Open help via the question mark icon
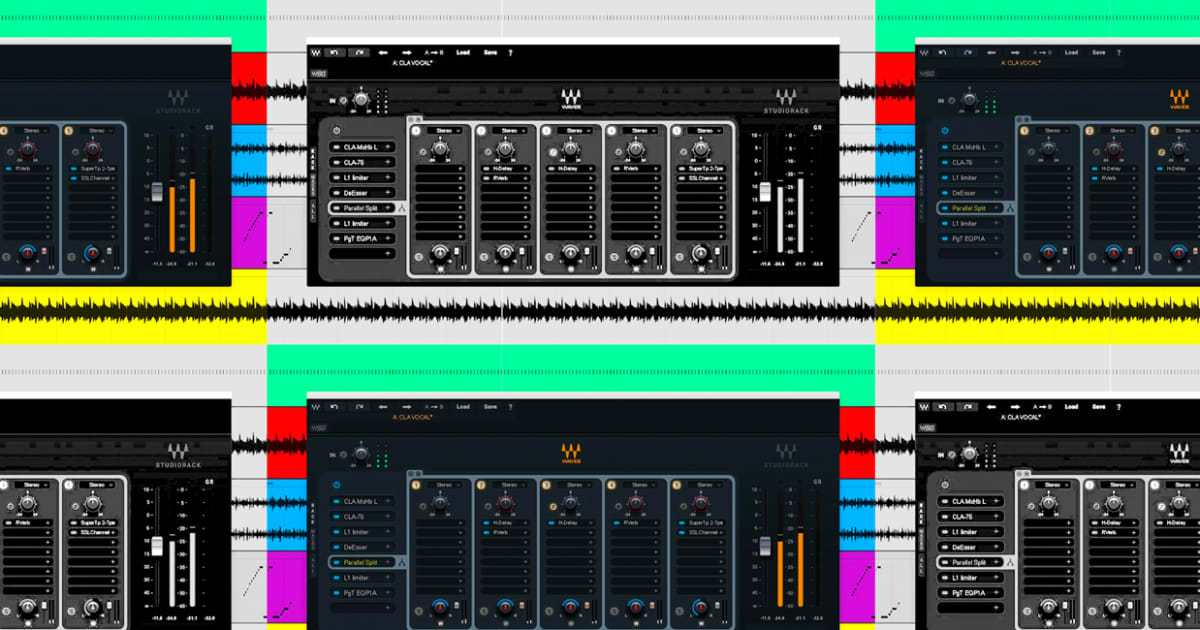Screen dimensions: 1200x630 (x=509, y=51)
